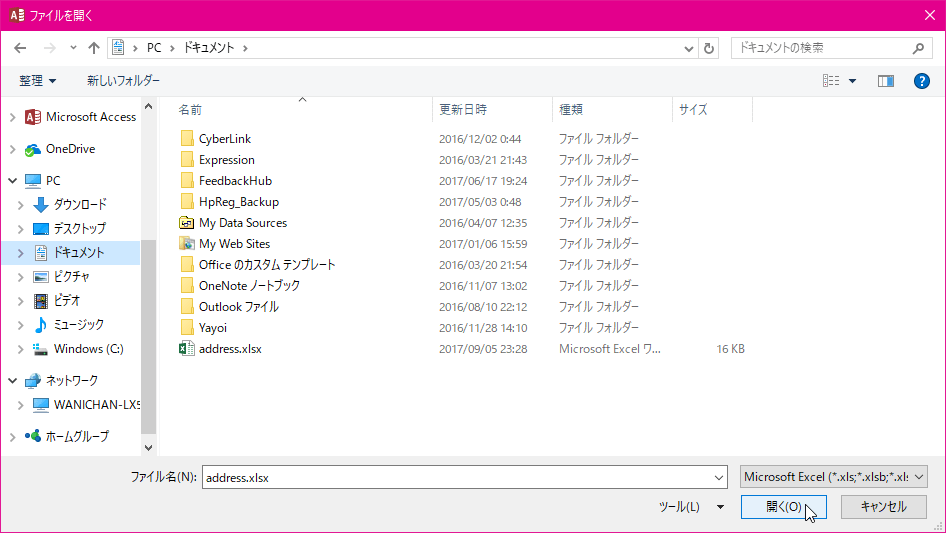Click the ビデオ video icon
The height and width of the screenshot is (533, 946).
(x=40, y=301)
